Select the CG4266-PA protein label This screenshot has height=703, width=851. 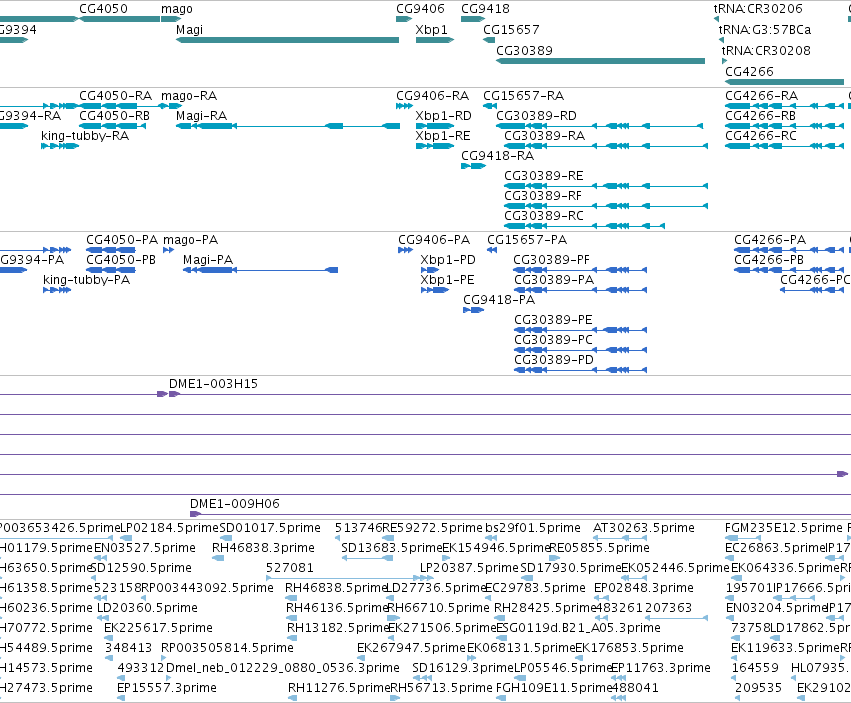pos(770,240)
